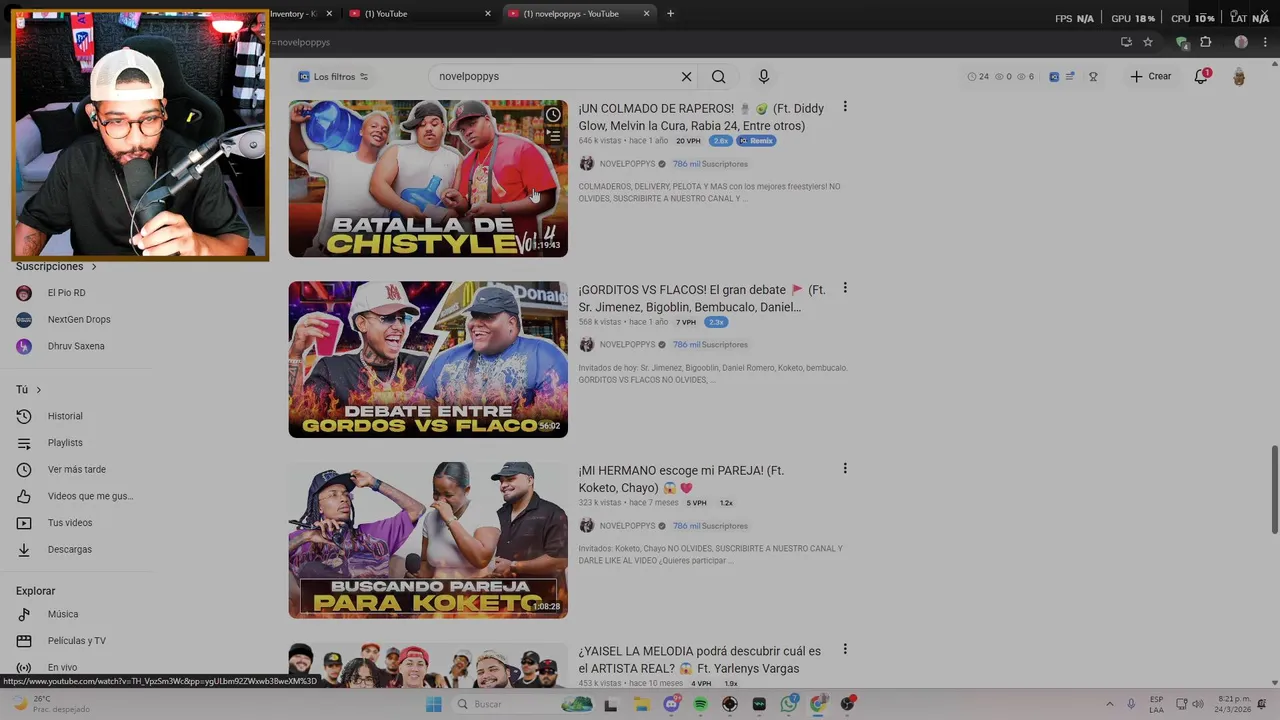
Task: Open Películas y TV under Explorar
Action: (76, 641)
